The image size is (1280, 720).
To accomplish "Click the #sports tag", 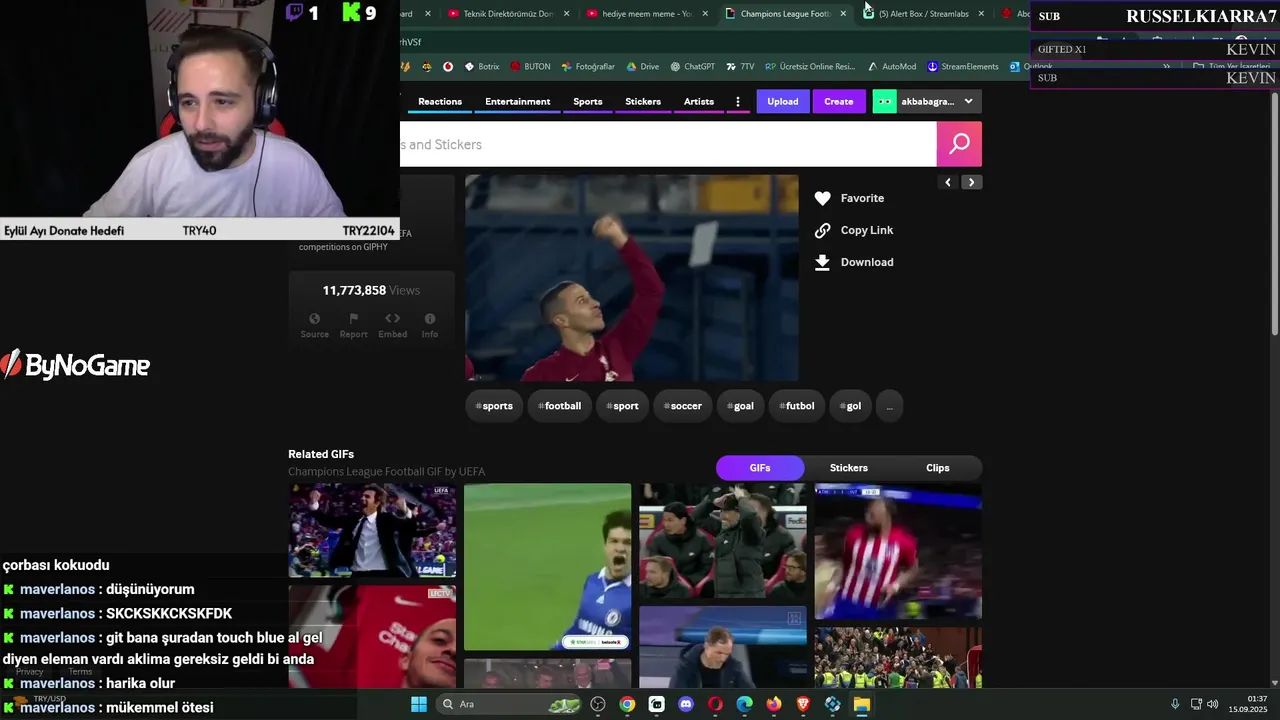I will [494, 406].
